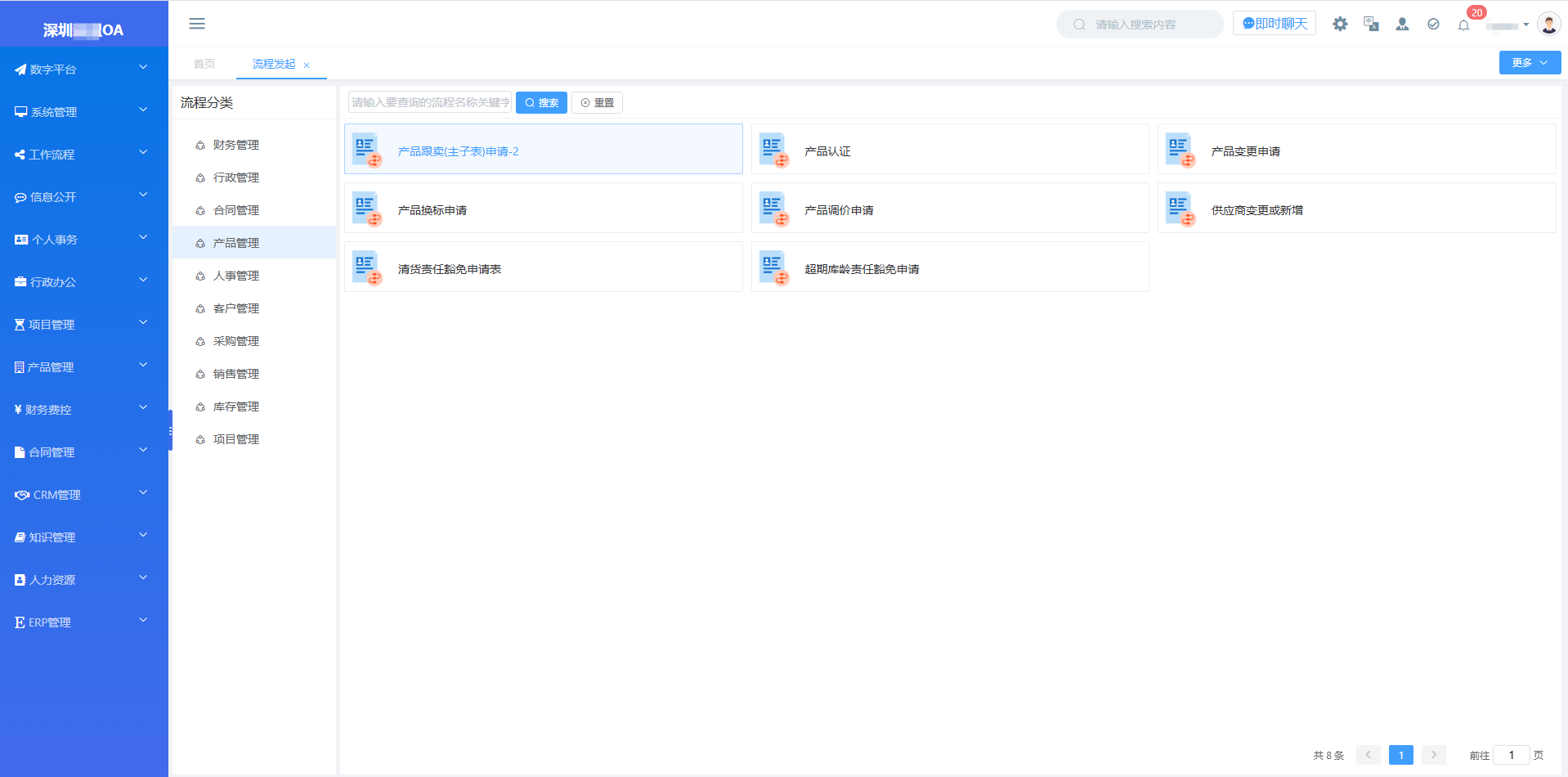Click the 行政办公 briefcase icon
Image resolution: width=1568 pixels, height=777 pixels.
click(x=20, y=282)
